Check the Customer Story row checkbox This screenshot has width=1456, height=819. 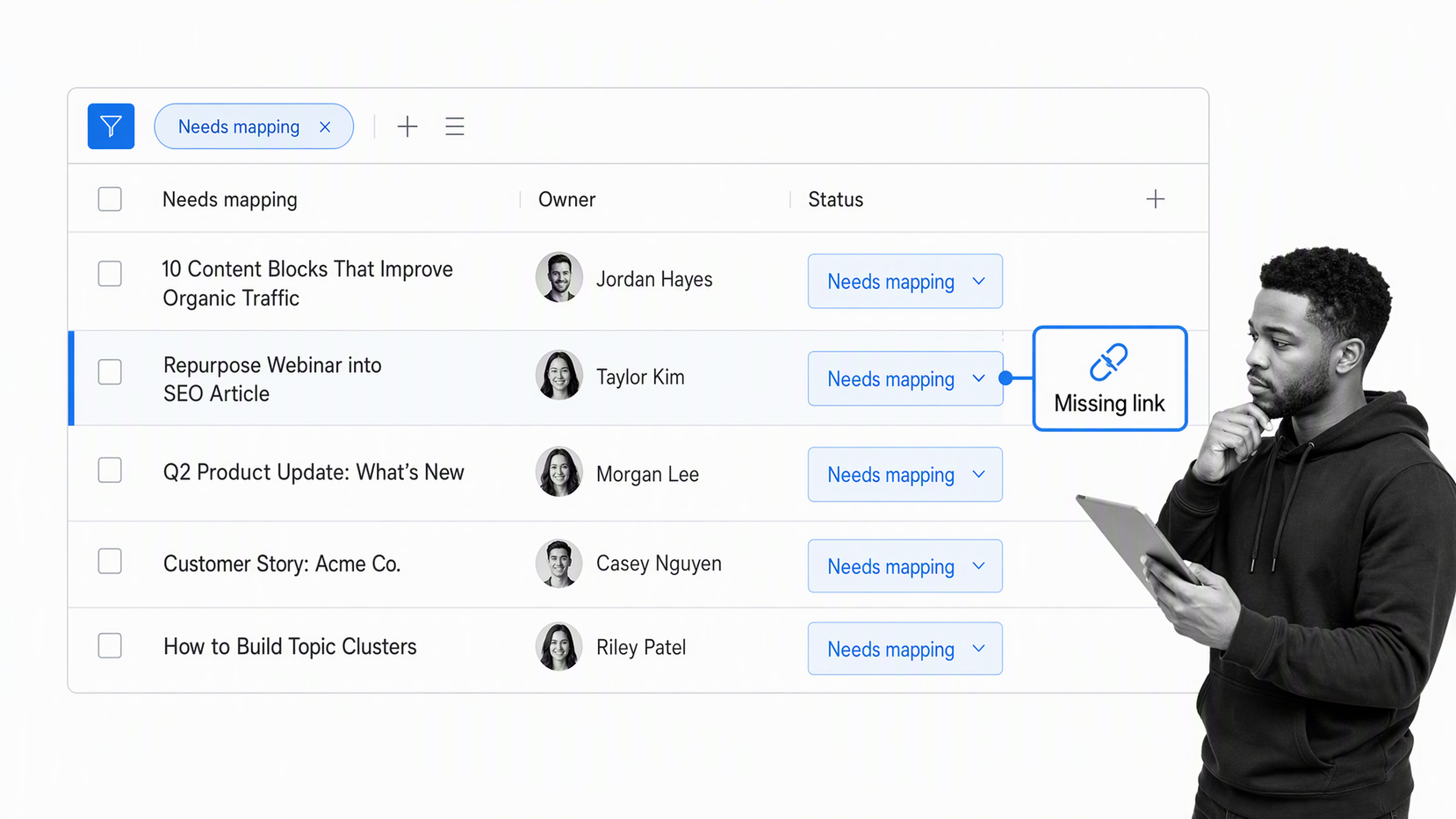click(110, 562)
